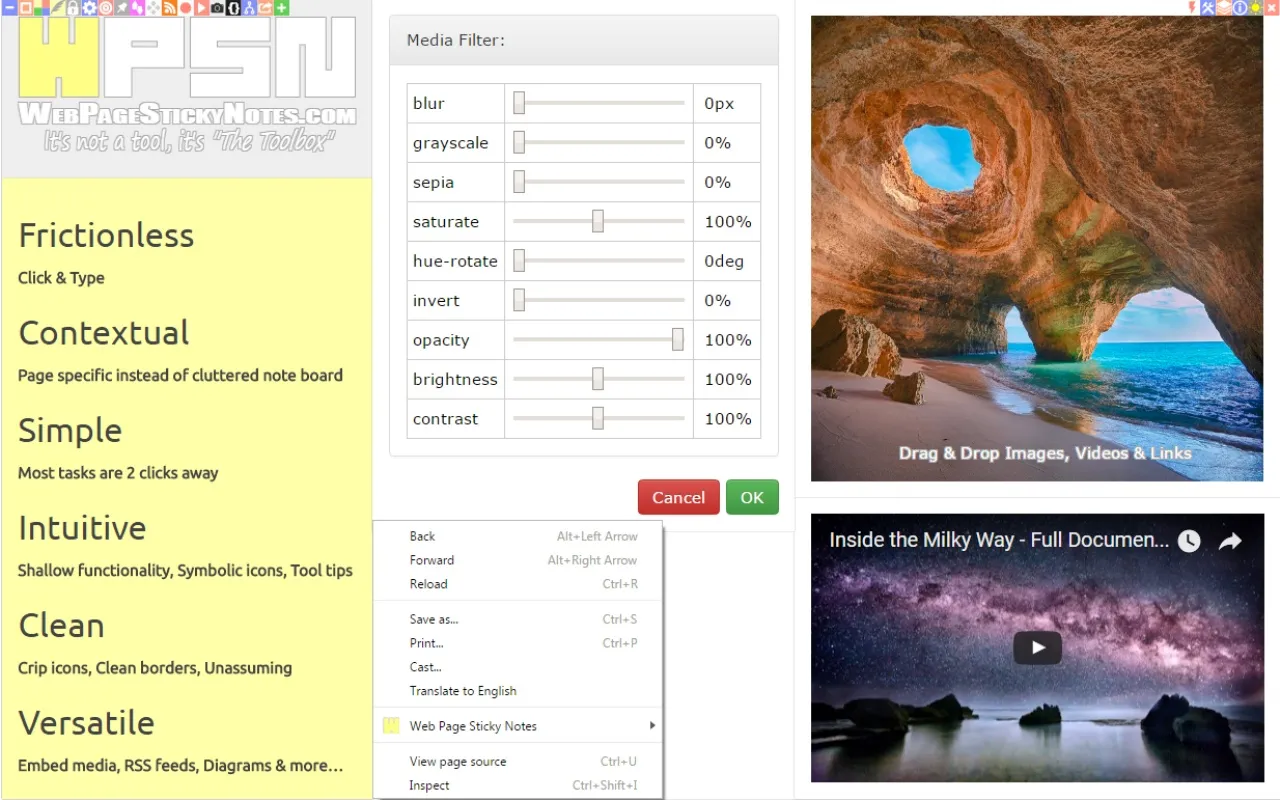Toggle recording with the red circle icon
This screenshot has height=800, width=1280.
[x=185, y=8]
